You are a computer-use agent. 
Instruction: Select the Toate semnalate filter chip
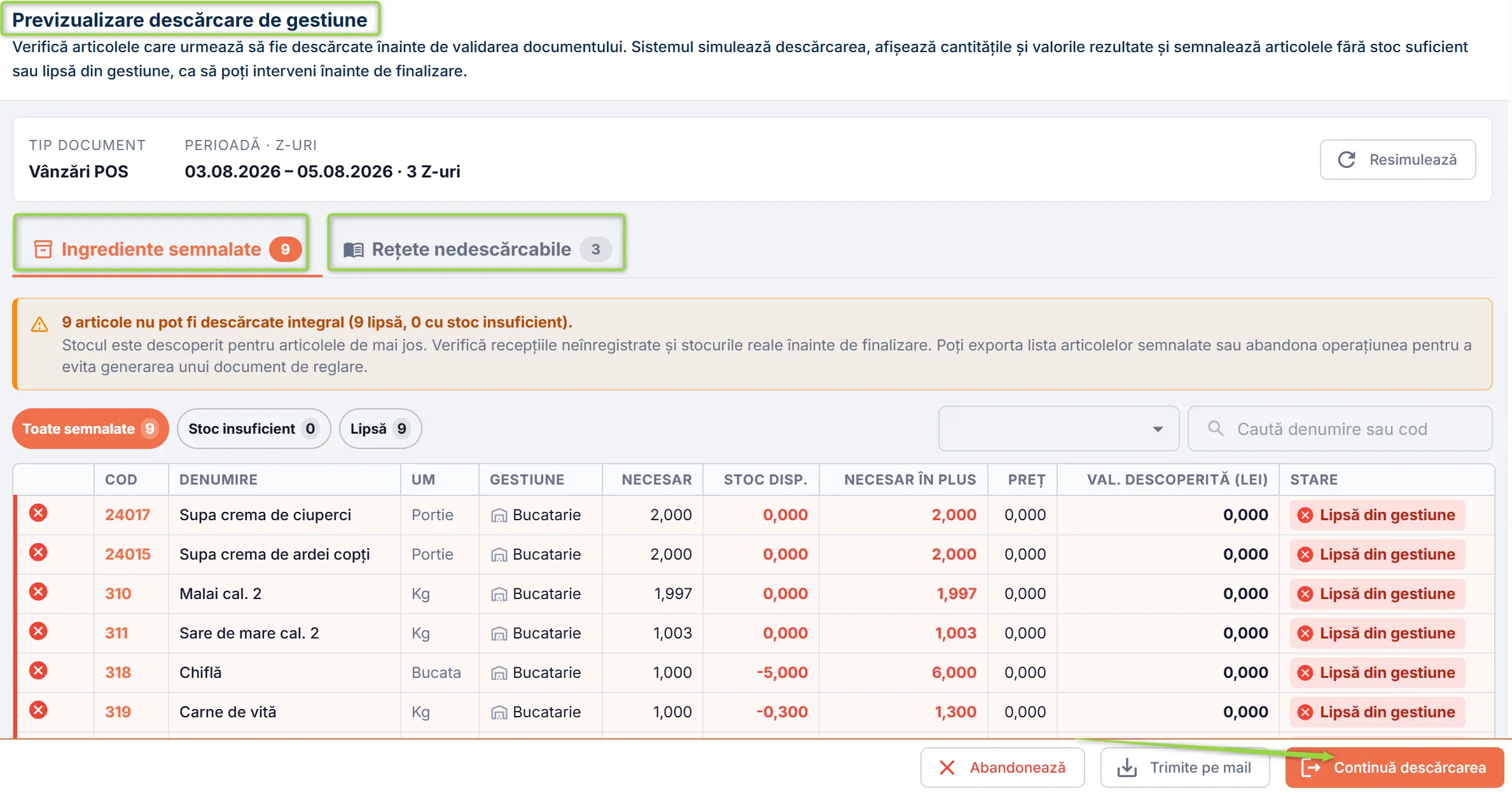tap(90, 429)
